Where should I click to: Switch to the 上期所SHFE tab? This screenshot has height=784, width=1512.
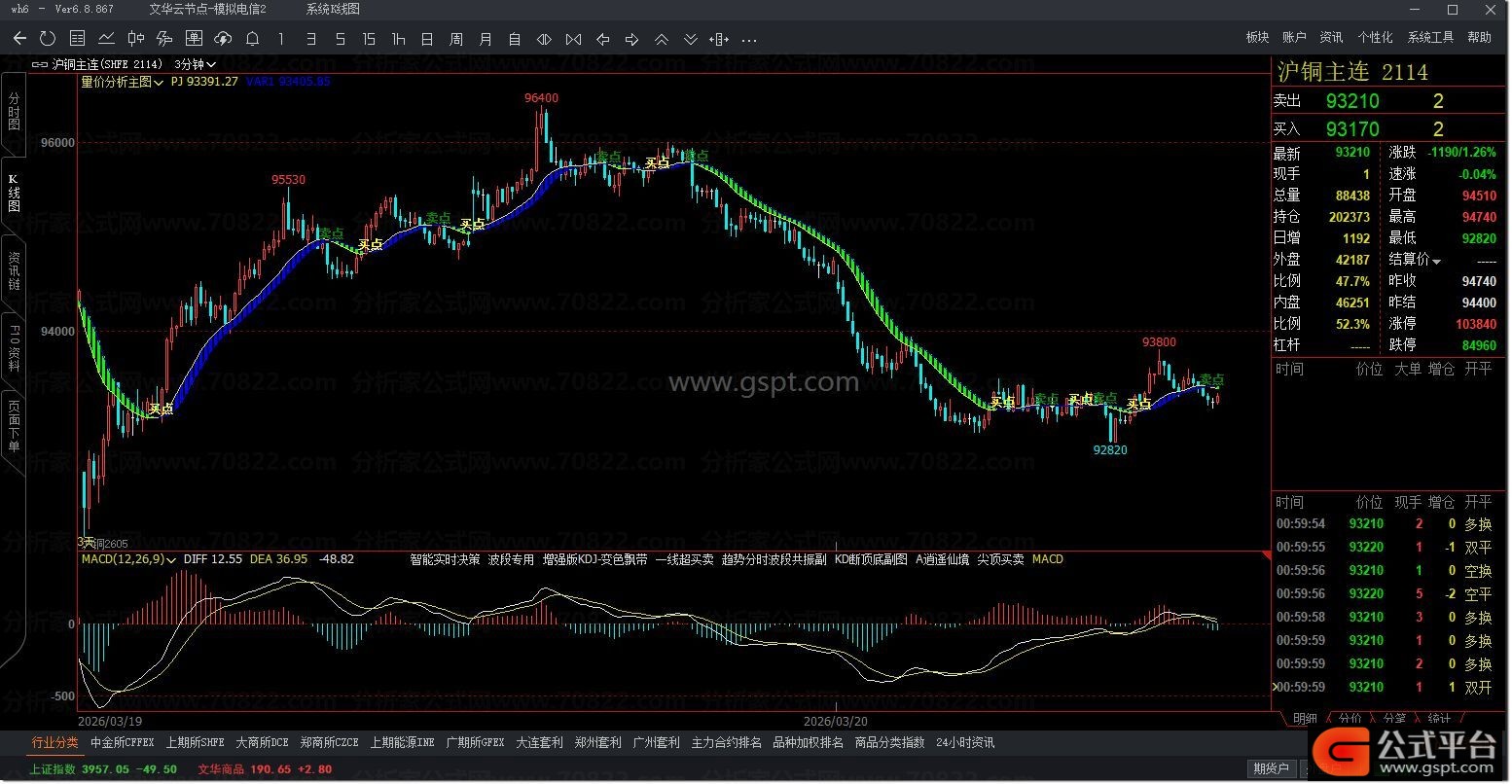pyautogui.click(x=195, y=743)
